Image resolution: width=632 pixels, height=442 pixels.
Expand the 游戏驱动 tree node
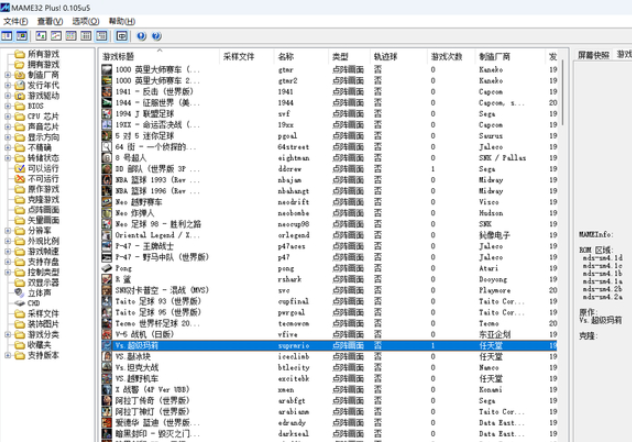(8, 96)
